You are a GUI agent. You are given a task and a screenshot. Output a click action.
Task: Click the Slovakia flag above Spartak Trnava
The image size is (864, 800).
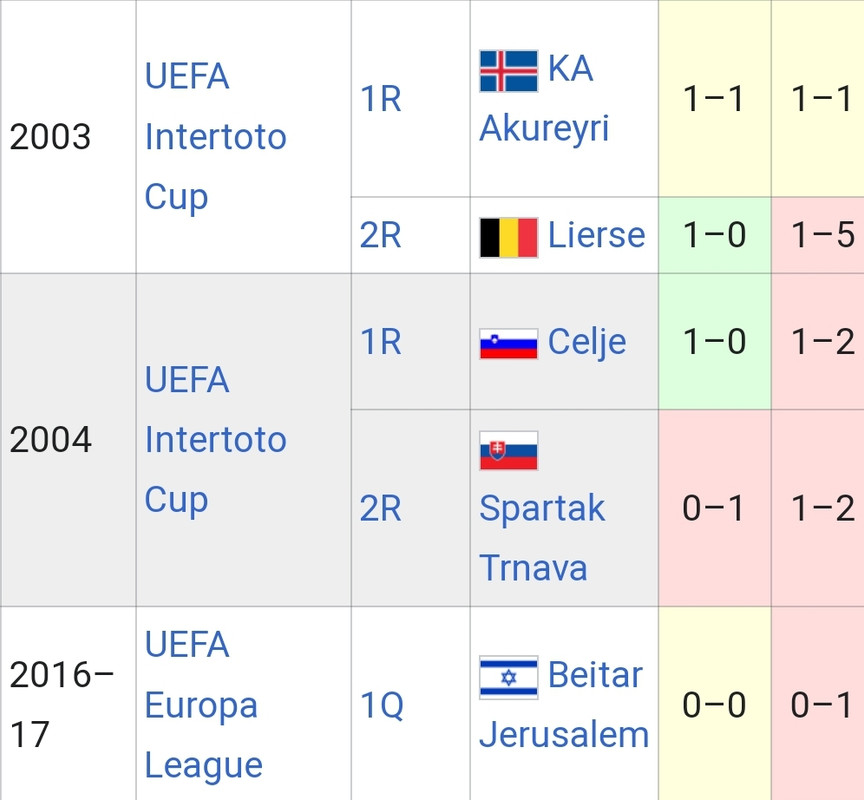[509, 450]
